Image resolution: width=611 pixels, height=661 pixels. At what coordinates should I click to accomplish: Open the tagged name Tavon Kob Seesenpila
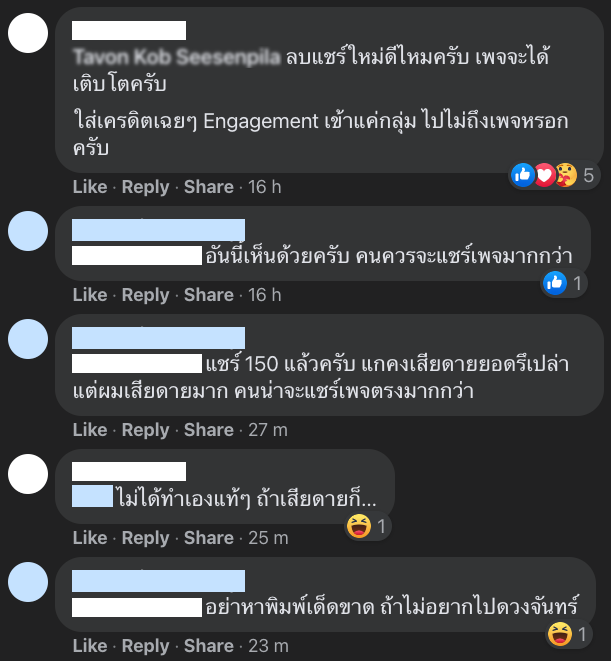point(177,57)
